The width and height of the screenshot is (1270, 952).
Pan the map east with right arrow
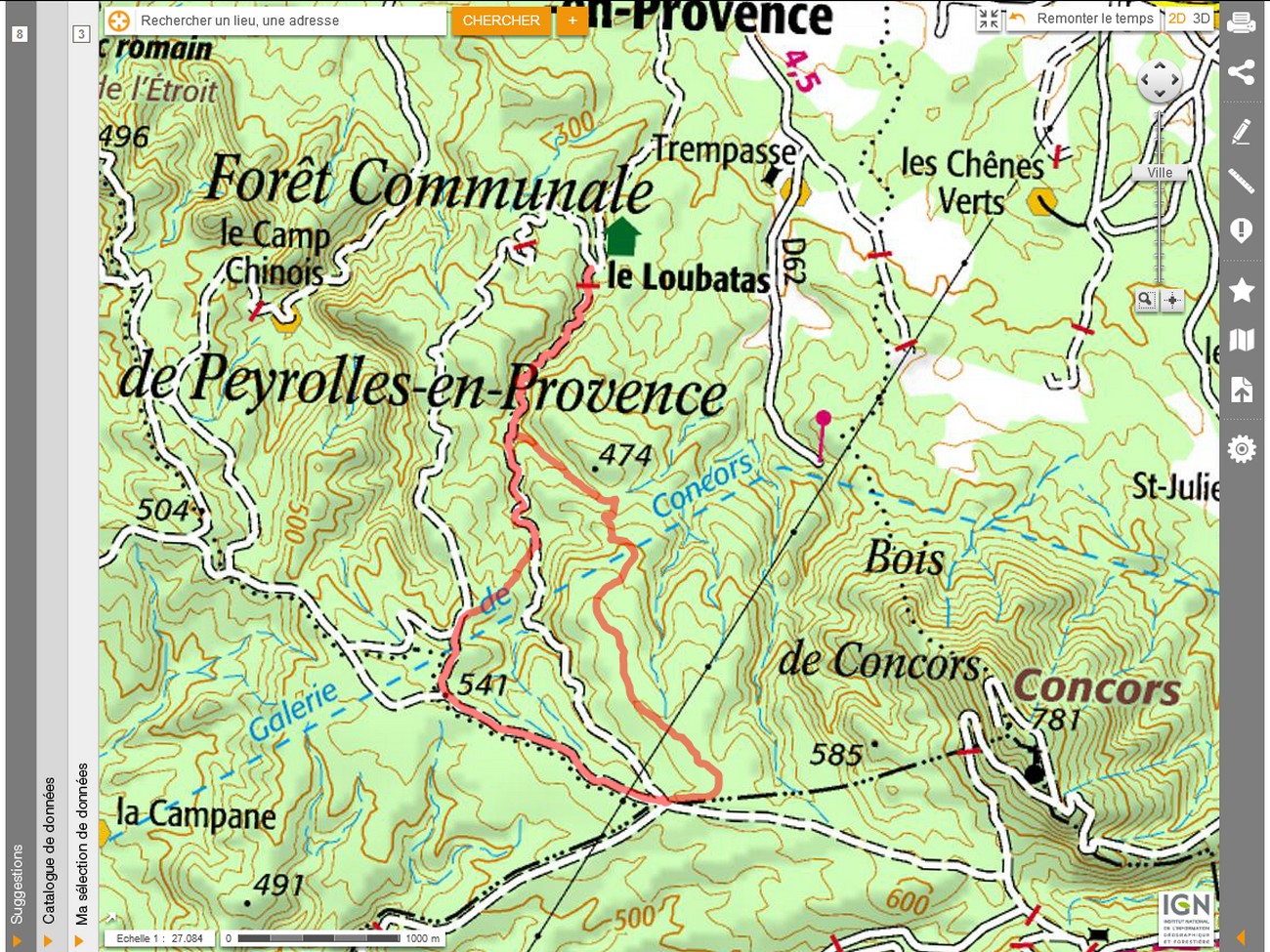pos(1173,80)
